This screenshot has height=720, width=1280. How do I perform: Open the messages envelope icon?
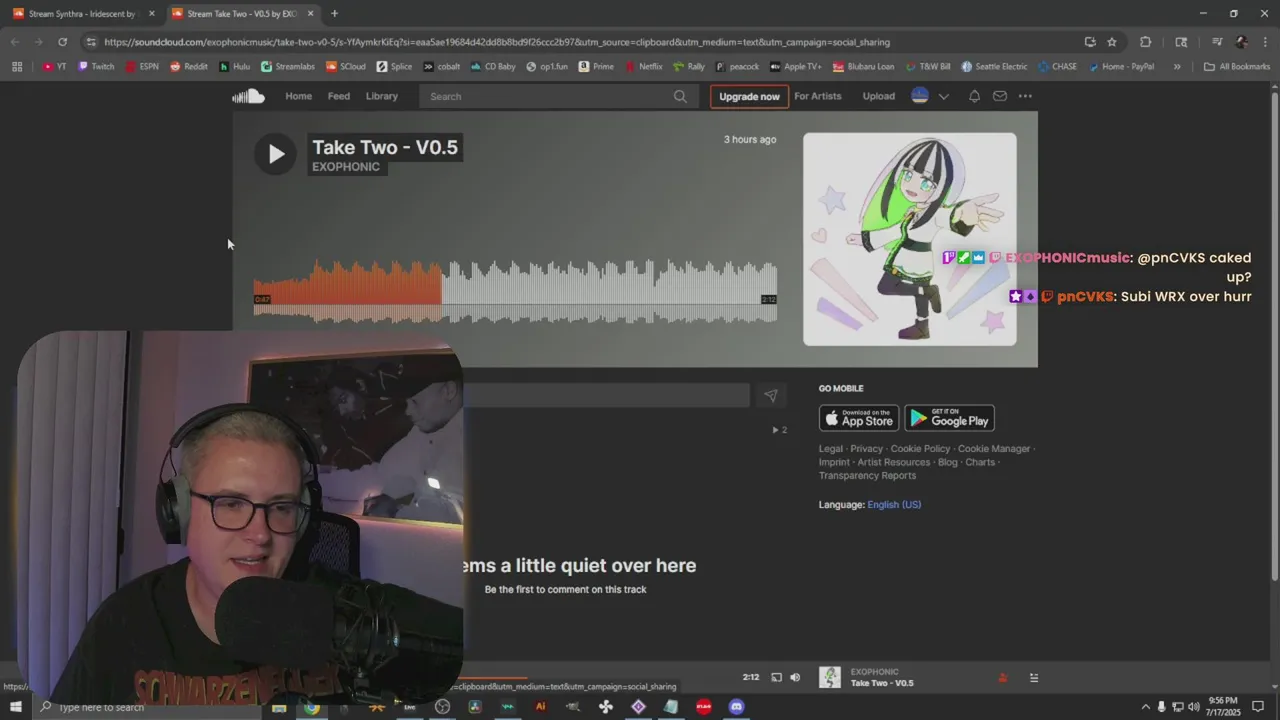click(999, 96)
